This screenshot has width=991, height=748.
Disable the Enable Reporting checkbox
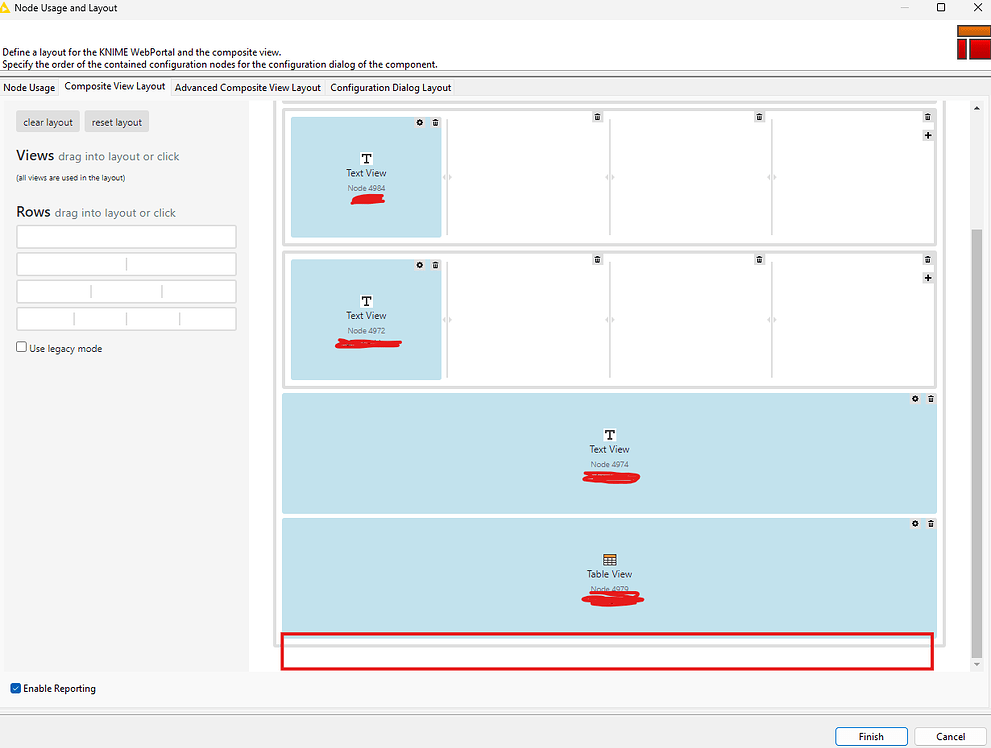[x=15, y=688]
